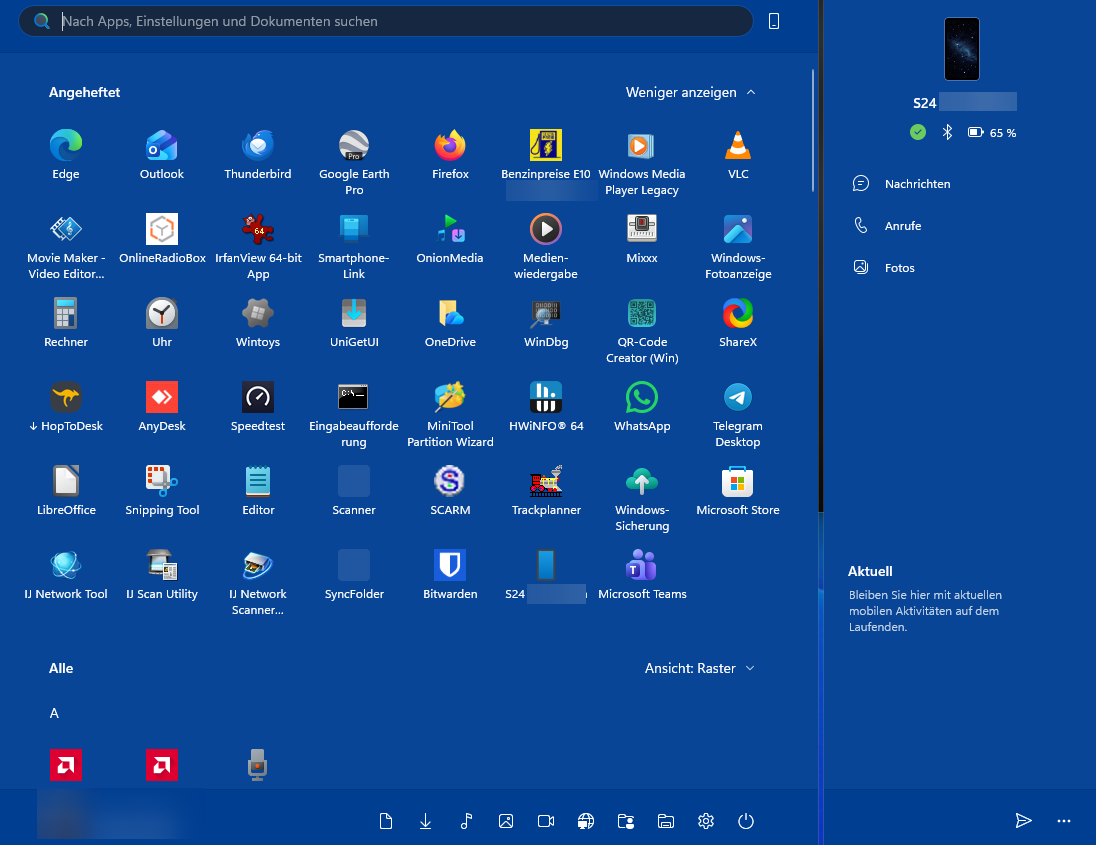Open the Downloads folder shortcut
Image resolution: width=1096 pixels, height=845 pixels.
[x=425, y=821]
